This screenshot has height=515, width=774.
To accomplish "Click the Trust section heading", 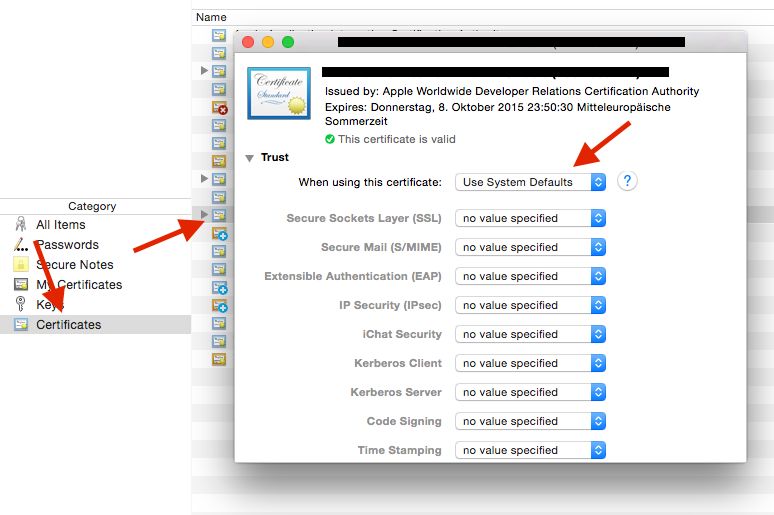I will (274, 158).
